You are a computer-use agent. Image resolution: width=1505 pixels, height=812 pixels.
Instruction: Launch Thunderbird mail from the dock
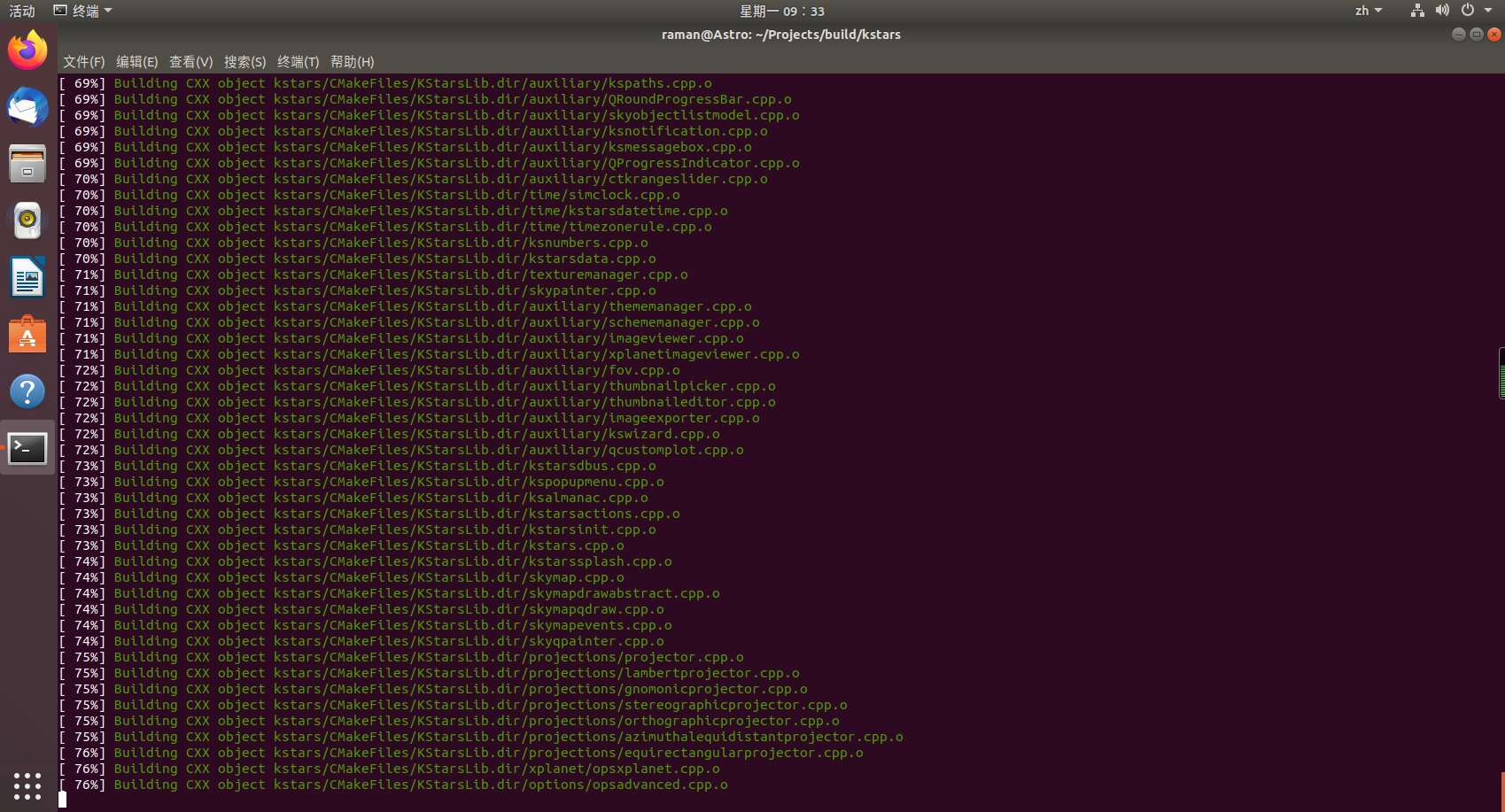[x=27, y=108]
